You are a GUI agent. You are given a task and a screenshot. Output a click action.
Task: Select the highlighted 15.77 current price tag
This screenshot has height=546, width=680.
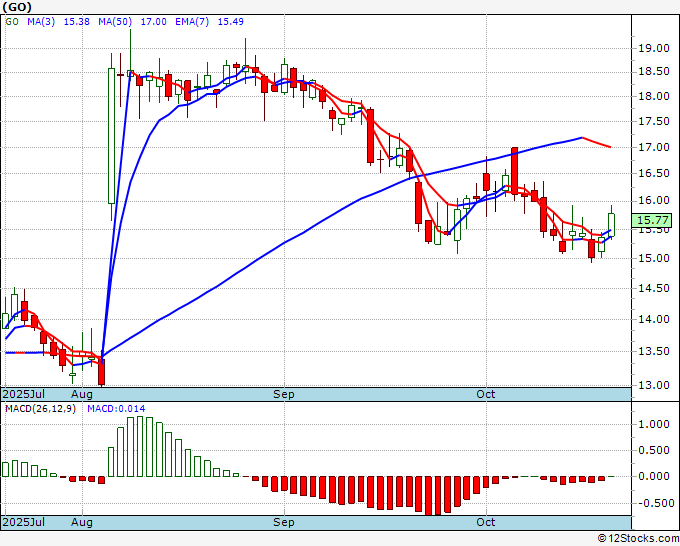652,220
